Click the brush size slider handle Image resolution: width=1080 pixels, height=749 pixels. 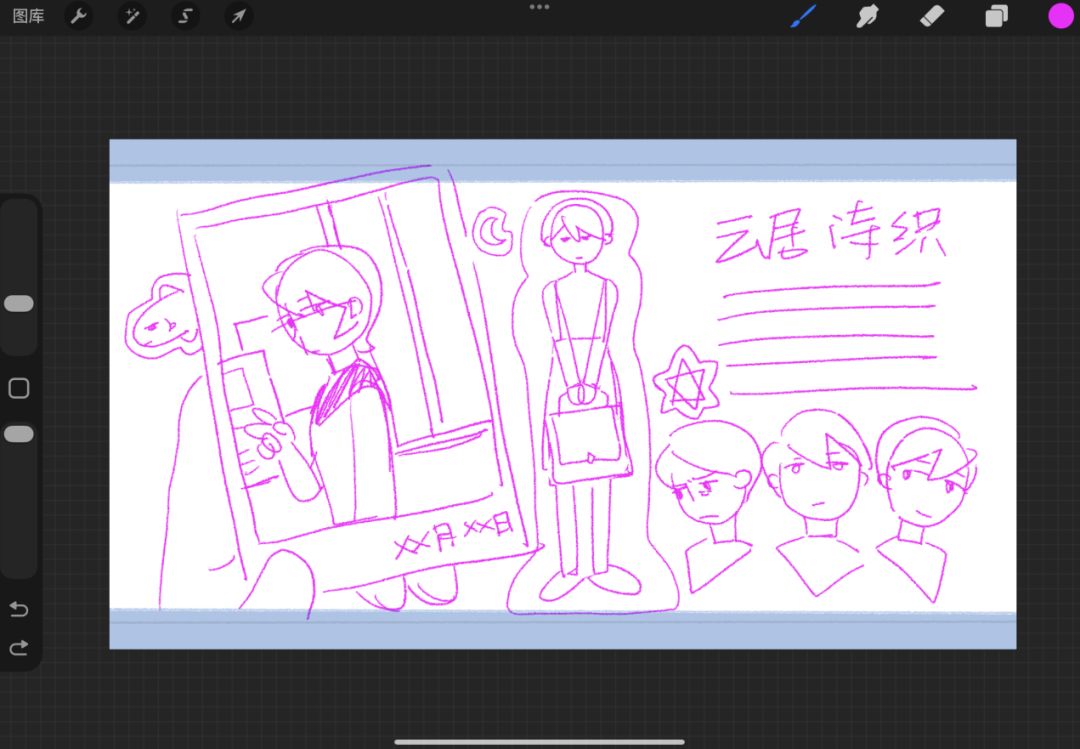tap(19, 304)
